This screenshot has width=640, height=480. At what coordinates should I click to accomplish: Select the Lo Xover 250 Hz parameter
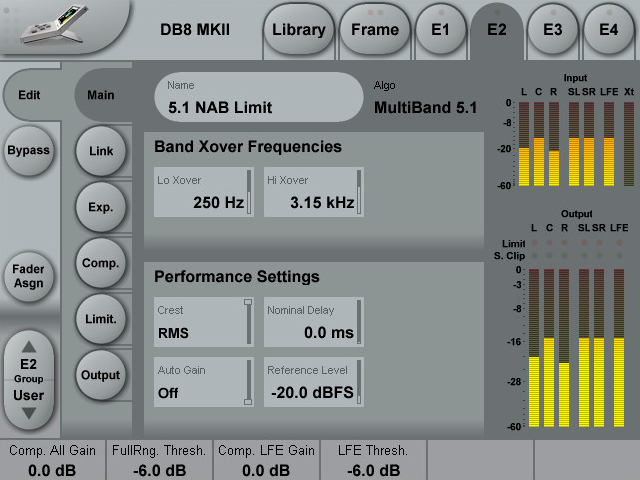[204, 192]
